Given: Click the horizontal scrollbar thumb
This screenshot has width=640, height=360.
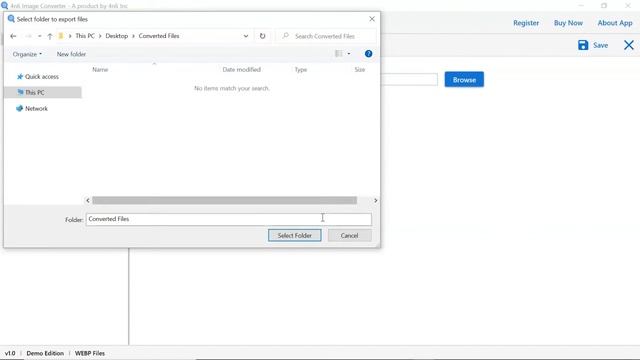Looking at the screenshot, I should [224, 200].
